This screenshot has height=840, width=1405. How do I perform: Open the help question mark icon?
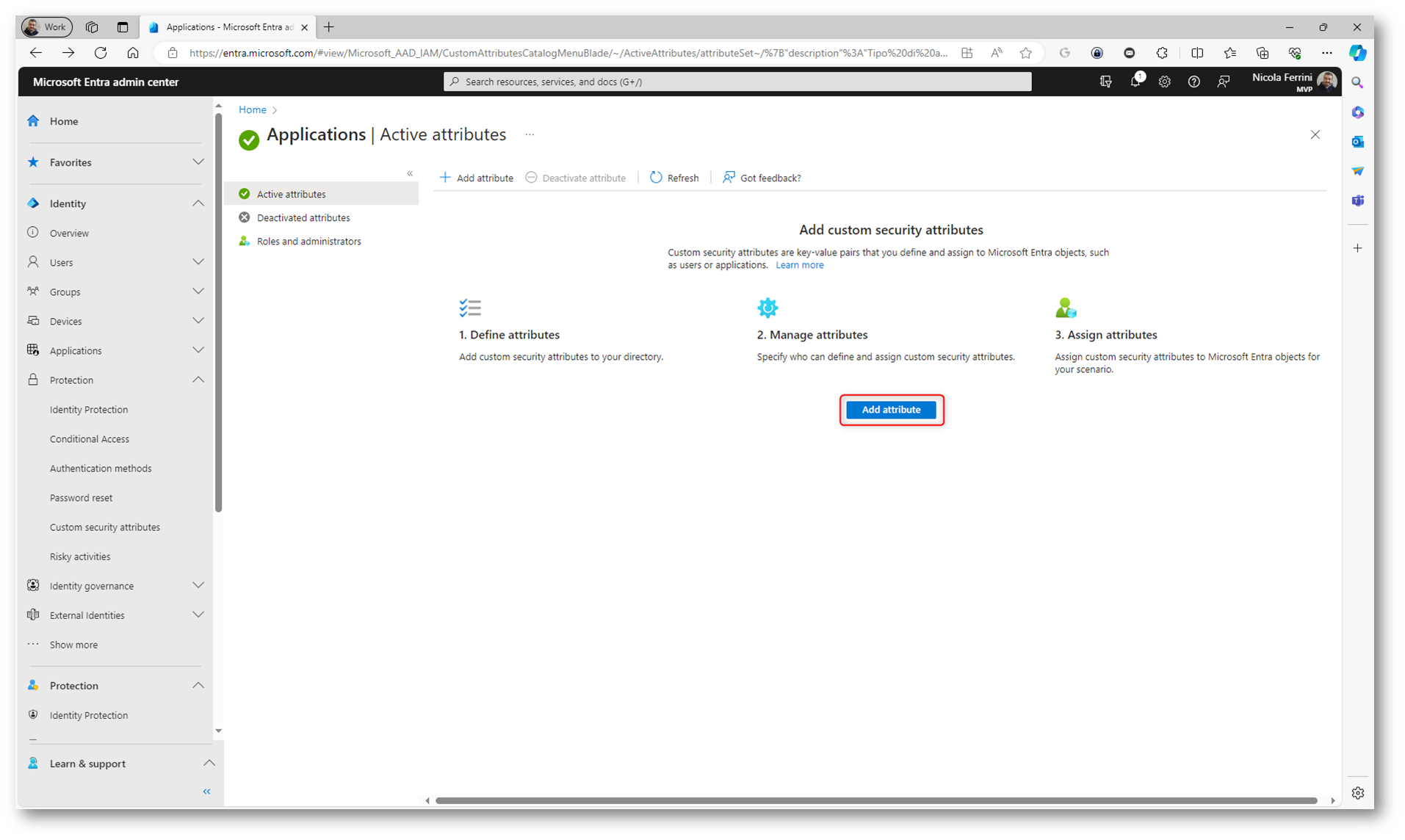(1194, 82)
